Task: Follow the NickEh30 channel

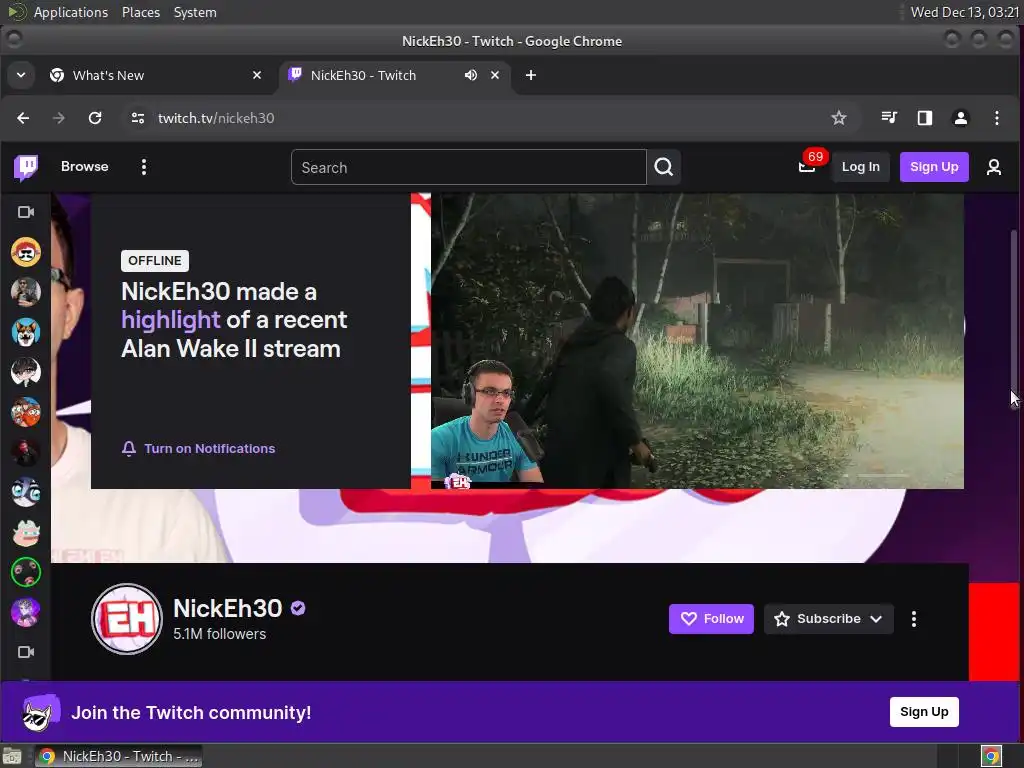Action: [711, 618]
